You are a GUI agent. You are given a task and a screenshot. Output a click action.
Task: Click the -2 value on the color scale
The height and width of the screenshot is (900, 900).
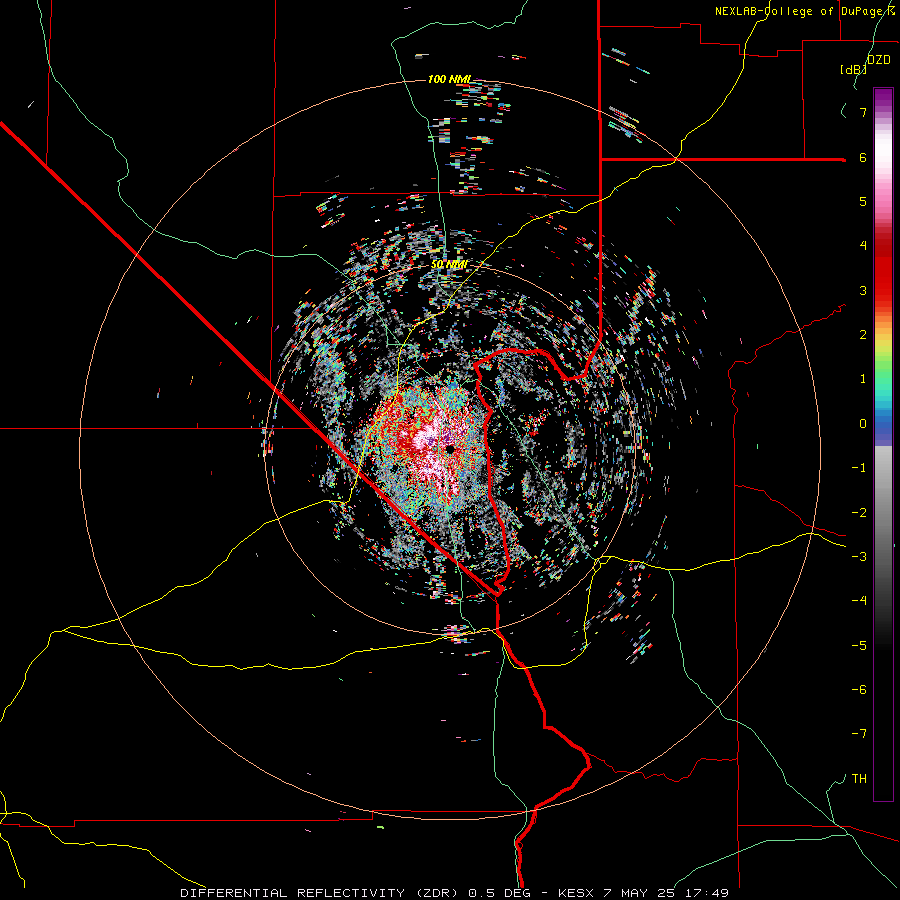[x=859, y=513]
